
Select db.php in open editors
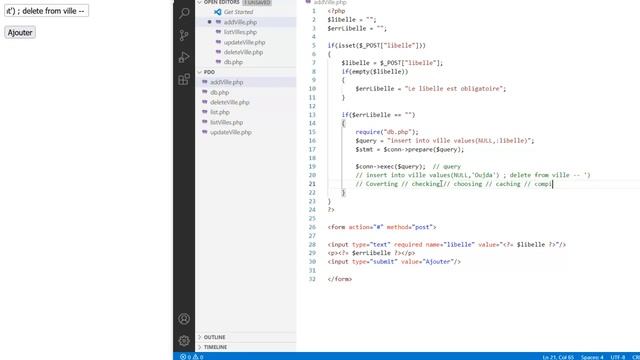click(x=233, y=62)
